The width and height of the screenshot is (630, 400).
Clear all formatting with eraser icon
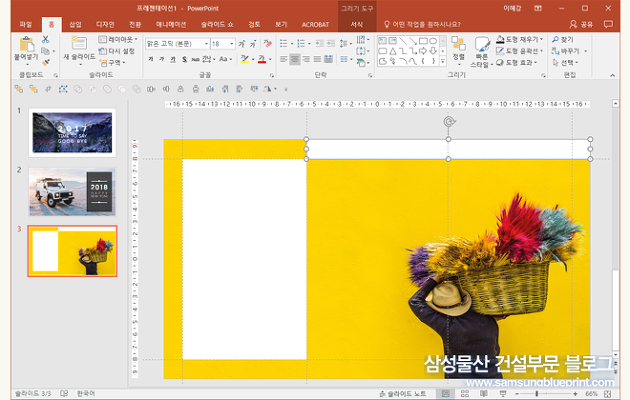point(268,43)
